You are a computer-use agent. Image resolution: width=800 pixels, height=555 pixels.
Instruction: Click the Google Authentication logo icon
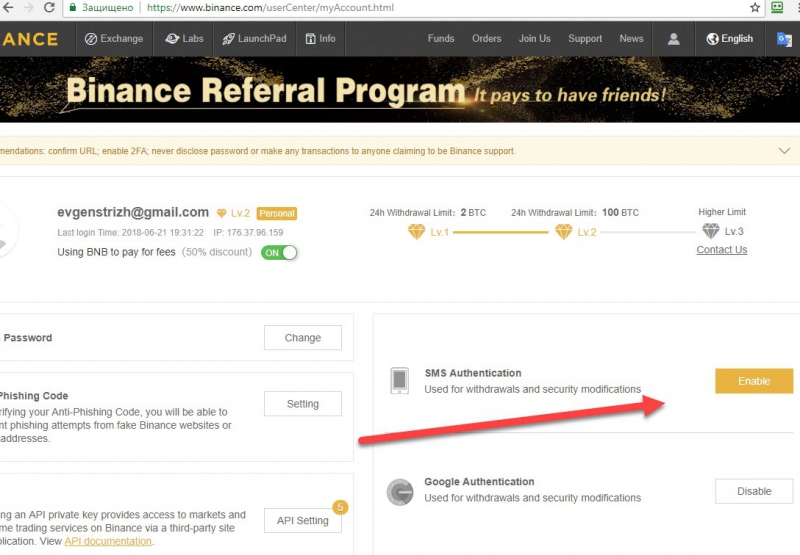pos(400,492)
